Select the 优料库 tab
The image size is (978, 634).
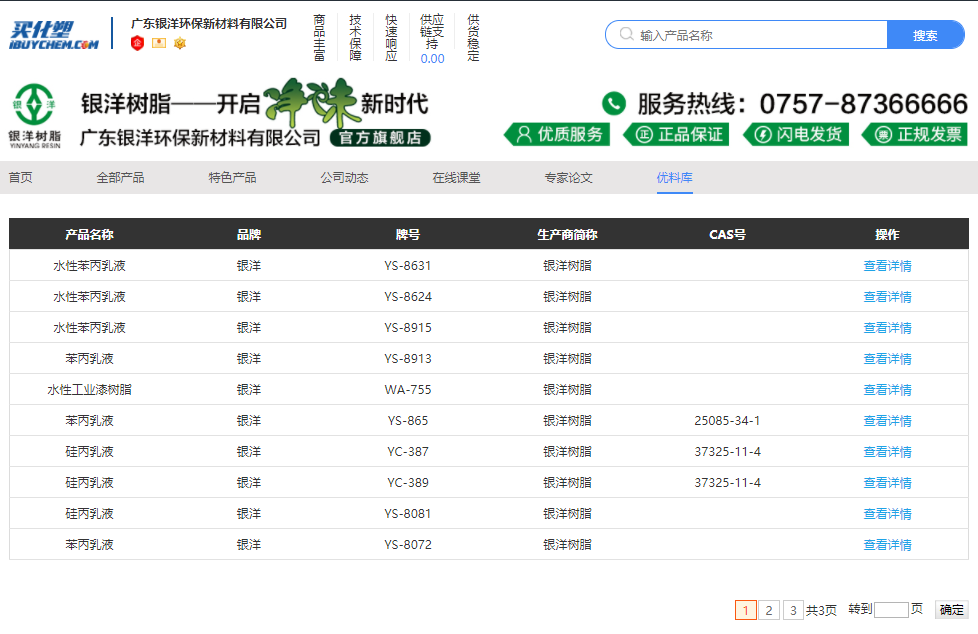point(675,178)
